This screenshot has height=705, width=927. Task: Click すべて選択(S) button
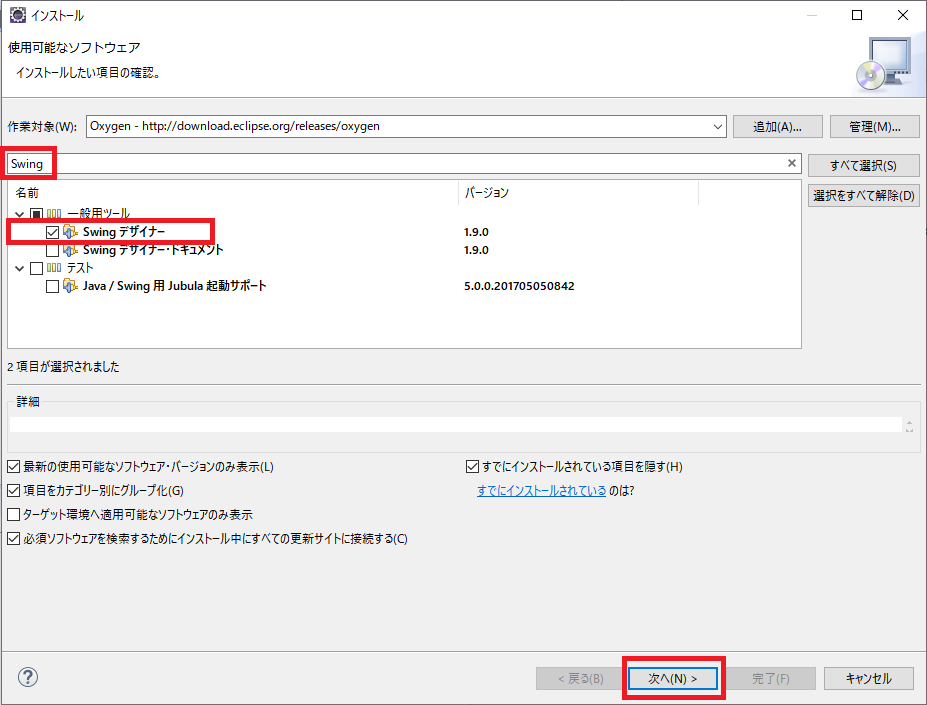coord(863,166)
